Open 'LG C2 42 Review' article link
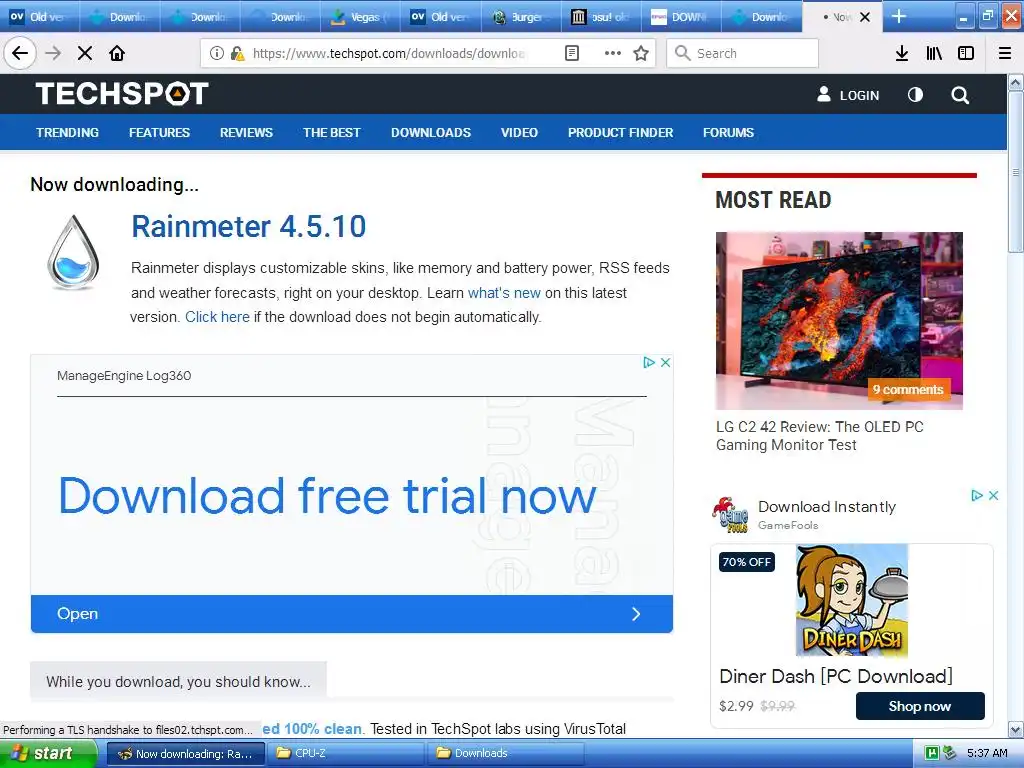 click(x=820, y=436)
